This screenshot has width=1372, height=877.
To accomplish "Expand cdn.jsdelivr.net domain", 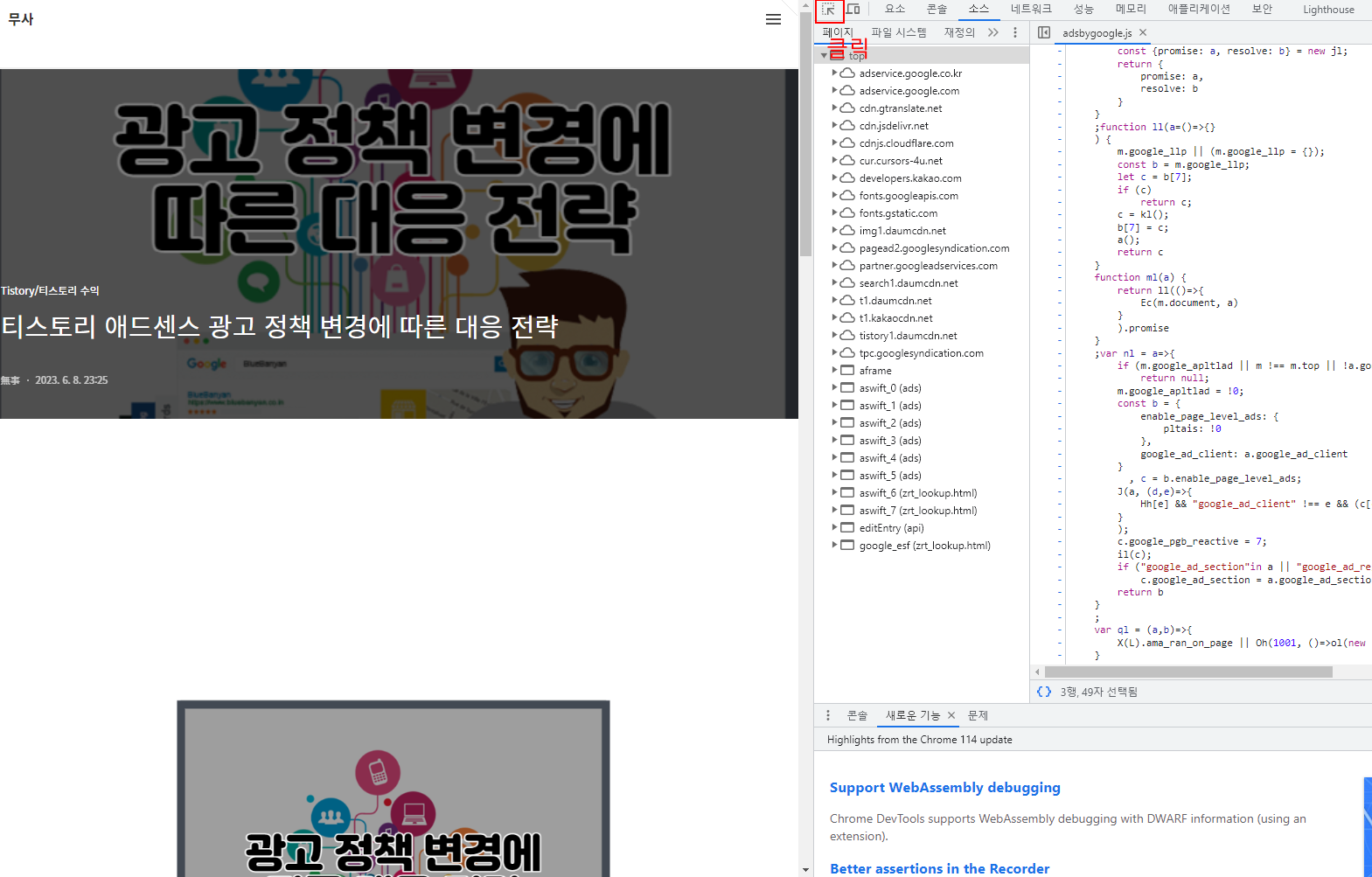I will point(834,125).
